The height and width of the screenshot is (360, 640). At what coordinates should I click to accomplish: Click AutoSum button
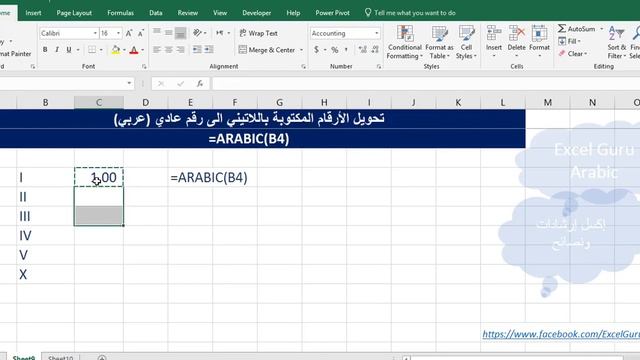[x=576, y=29]
